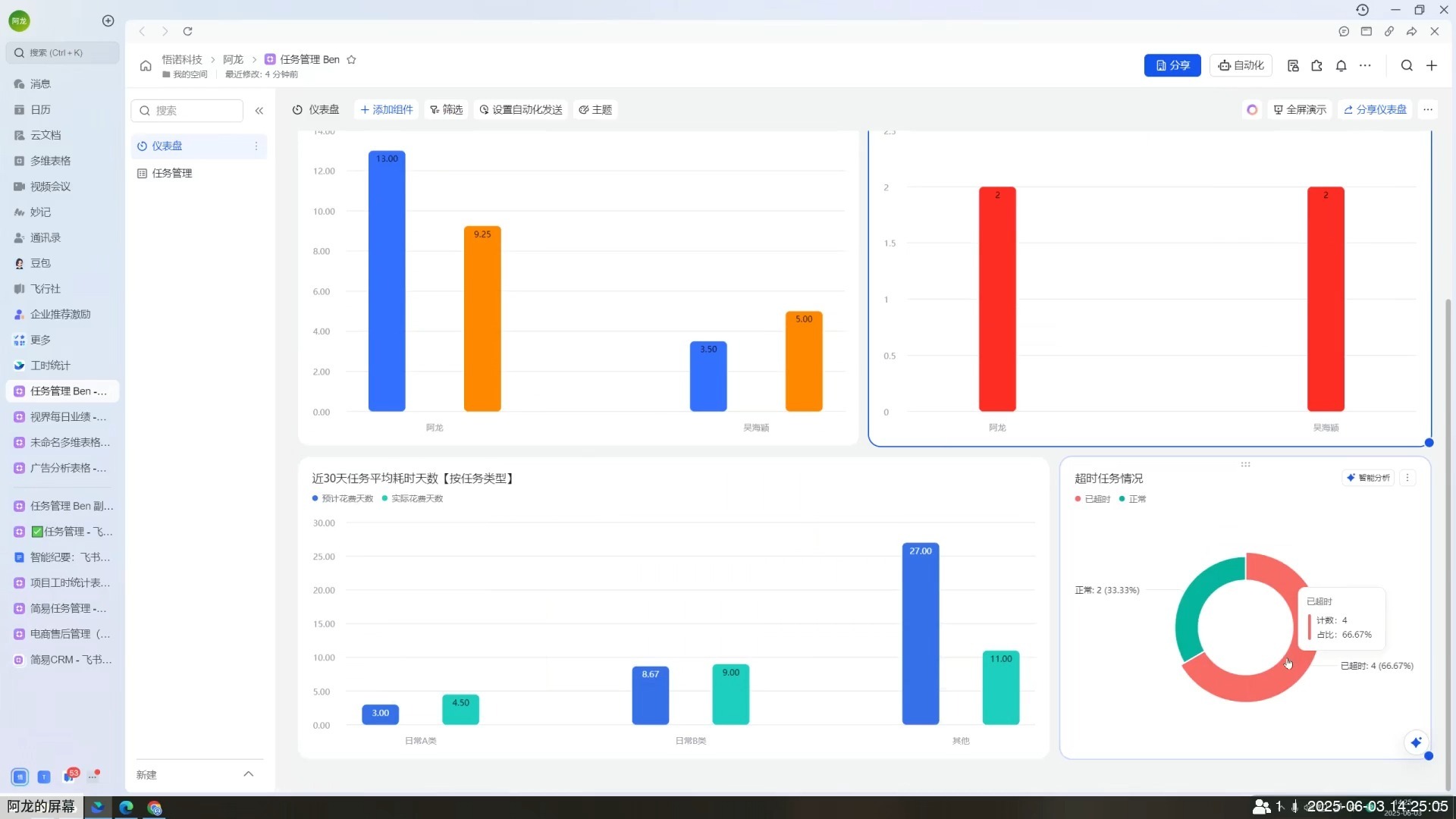Open 筛选 filter menu
The image size is (1456, 819).
click(446, 110)
